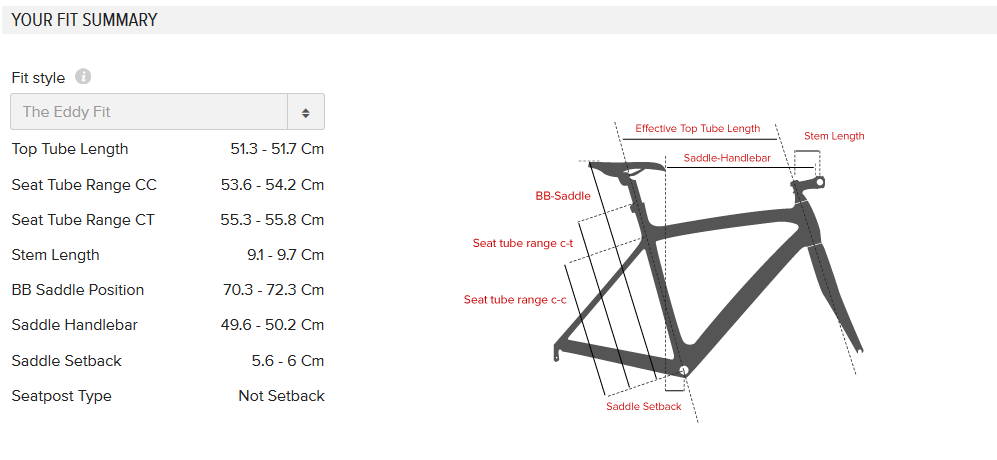
Task: Click the Saddle-Handlebar label on diagram
Action: [x=727, y=158]
